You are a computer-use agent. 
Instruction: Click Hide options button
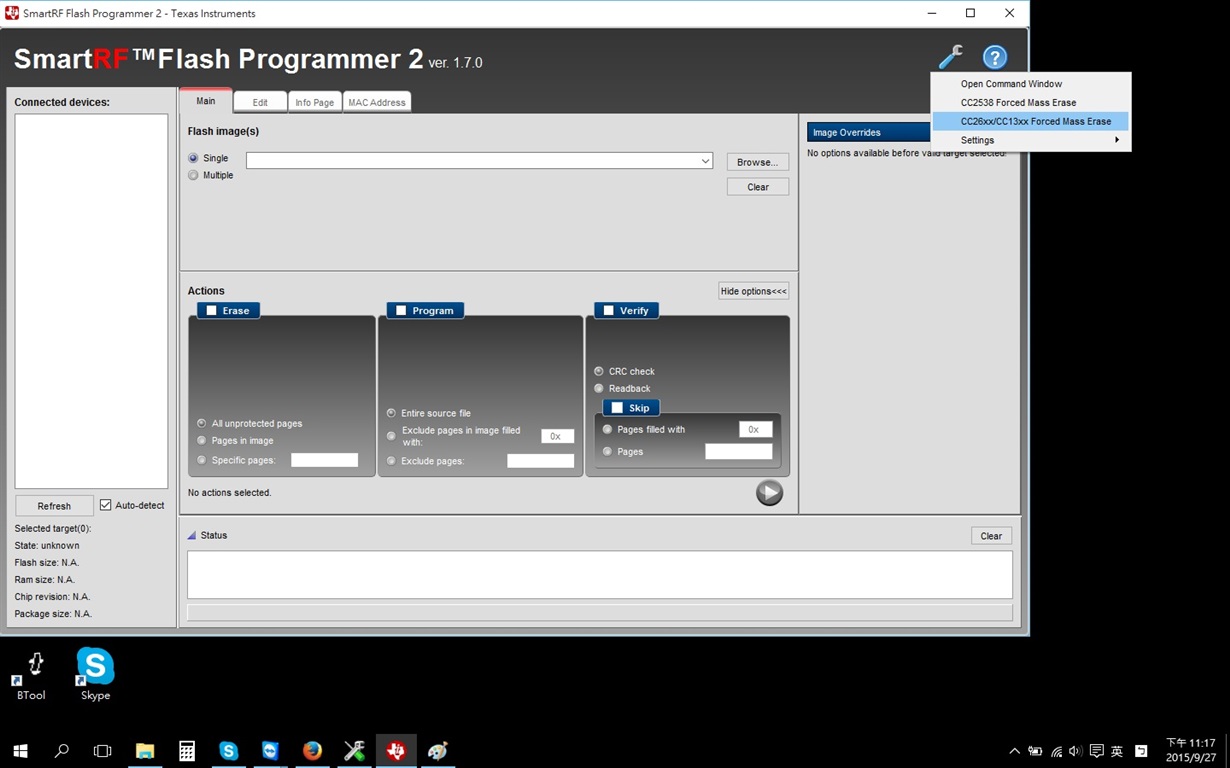754,291
